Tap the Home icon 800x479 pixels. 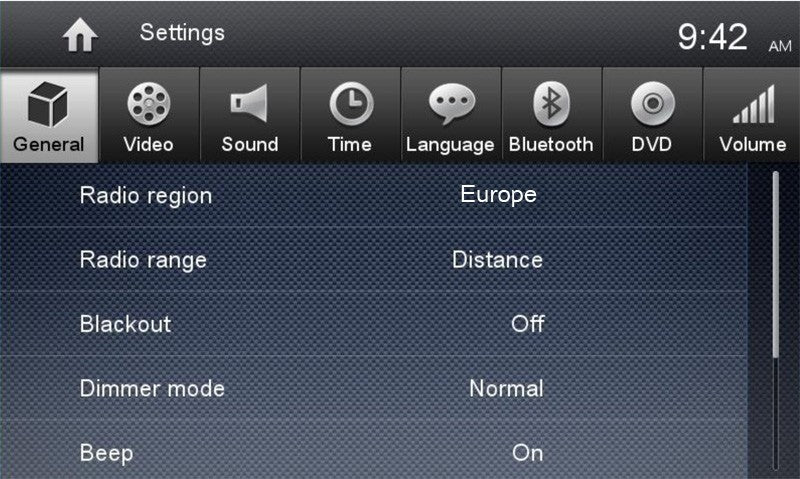tap(79, 35)
